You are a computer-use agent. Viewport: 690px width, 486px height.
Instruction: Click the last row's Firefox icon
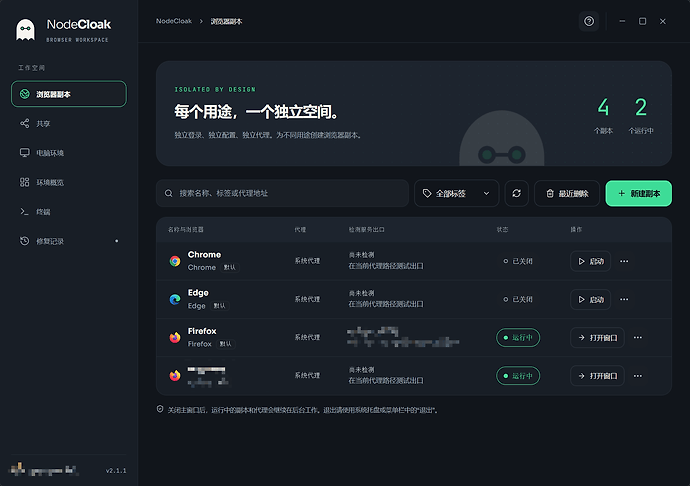tap(175, 376)
